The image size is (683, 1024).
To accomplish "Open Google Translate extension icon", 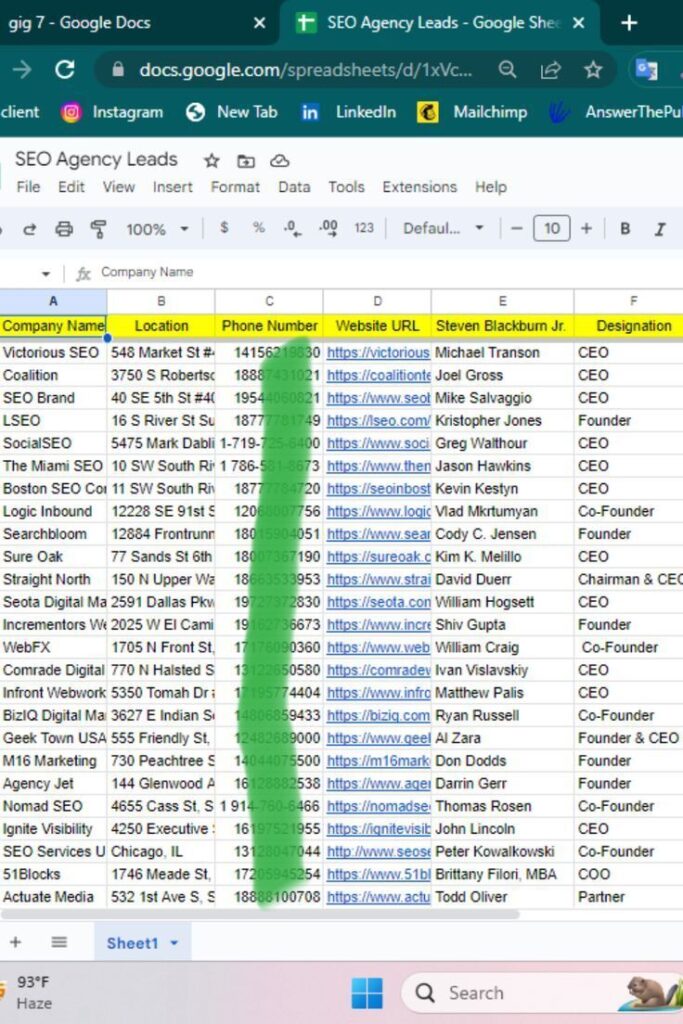I will pos(646,69).
